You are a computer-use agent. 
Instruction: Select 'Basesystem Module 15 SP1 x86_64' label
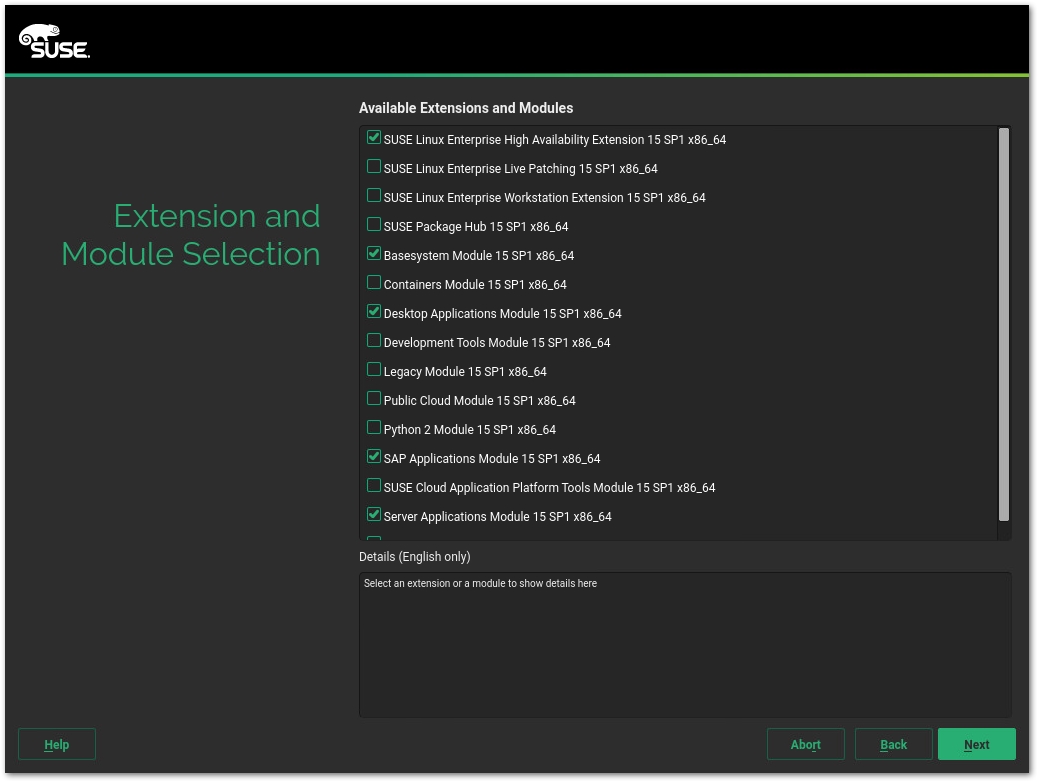pos(479,256)
